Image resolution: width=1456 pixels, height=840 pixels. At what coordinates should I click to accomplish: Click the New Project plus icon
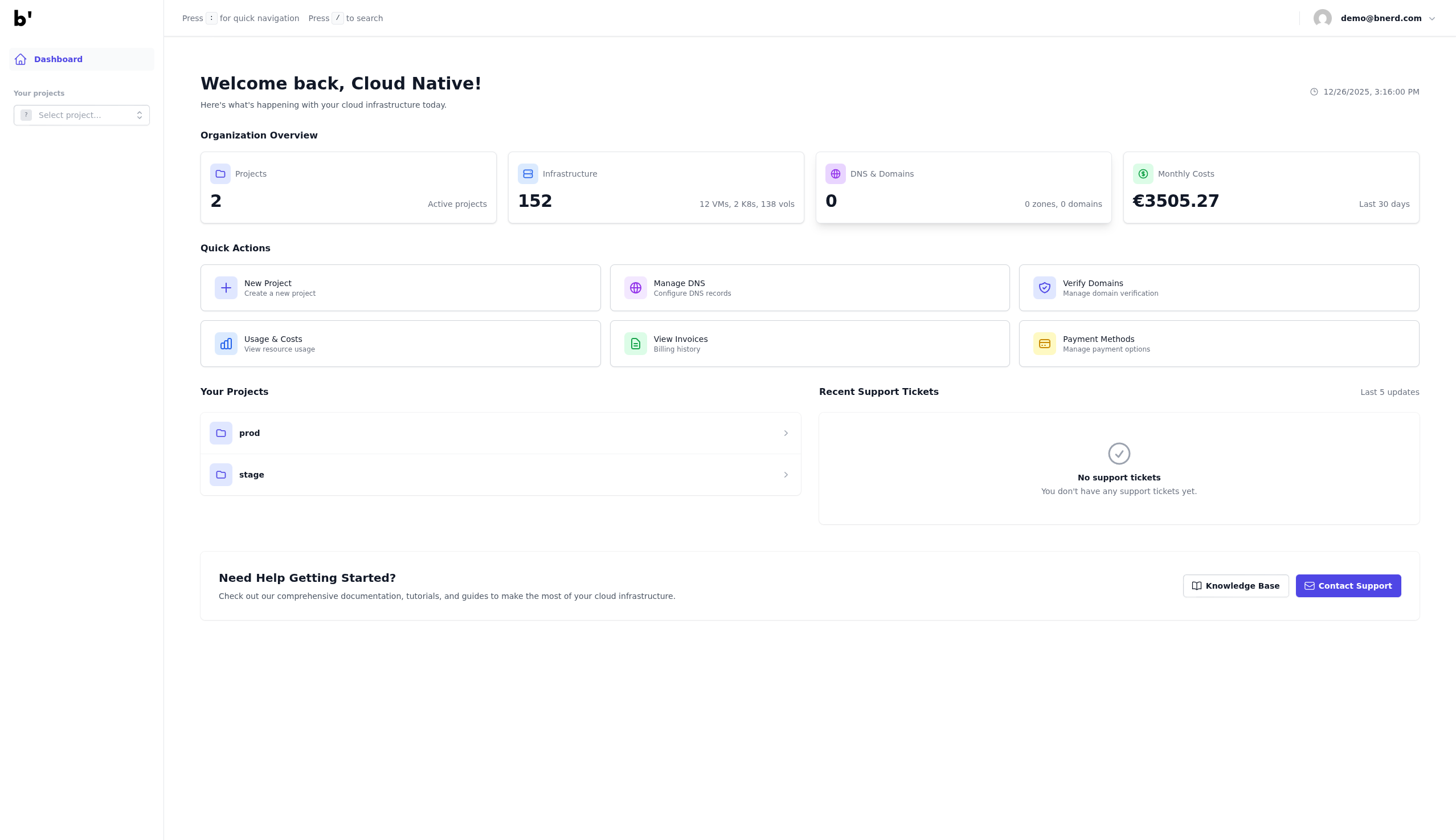pos(226,288)
